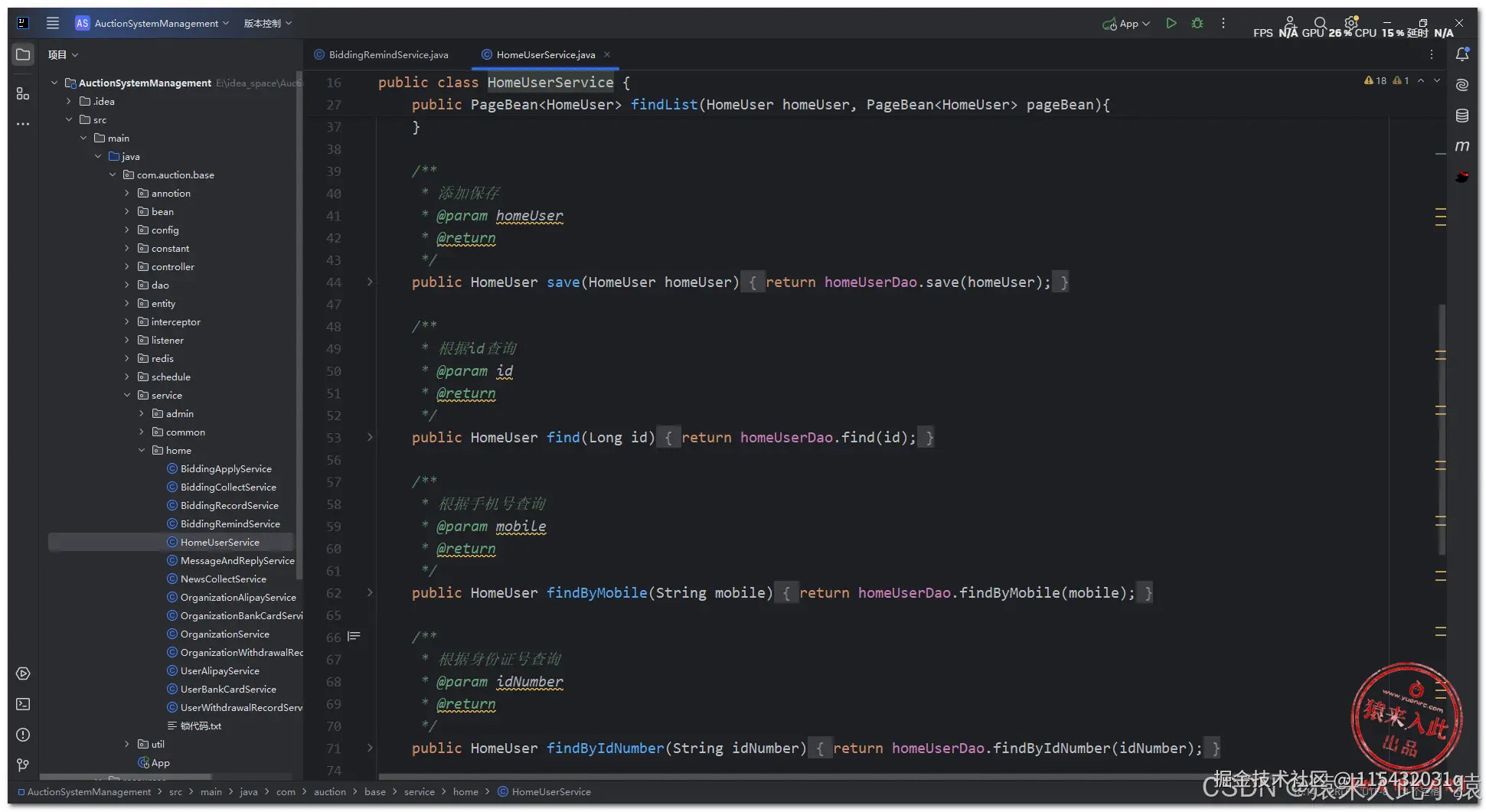
Task: Open the 项目 view selector dropdown
Action: click(x=63, y=54)
